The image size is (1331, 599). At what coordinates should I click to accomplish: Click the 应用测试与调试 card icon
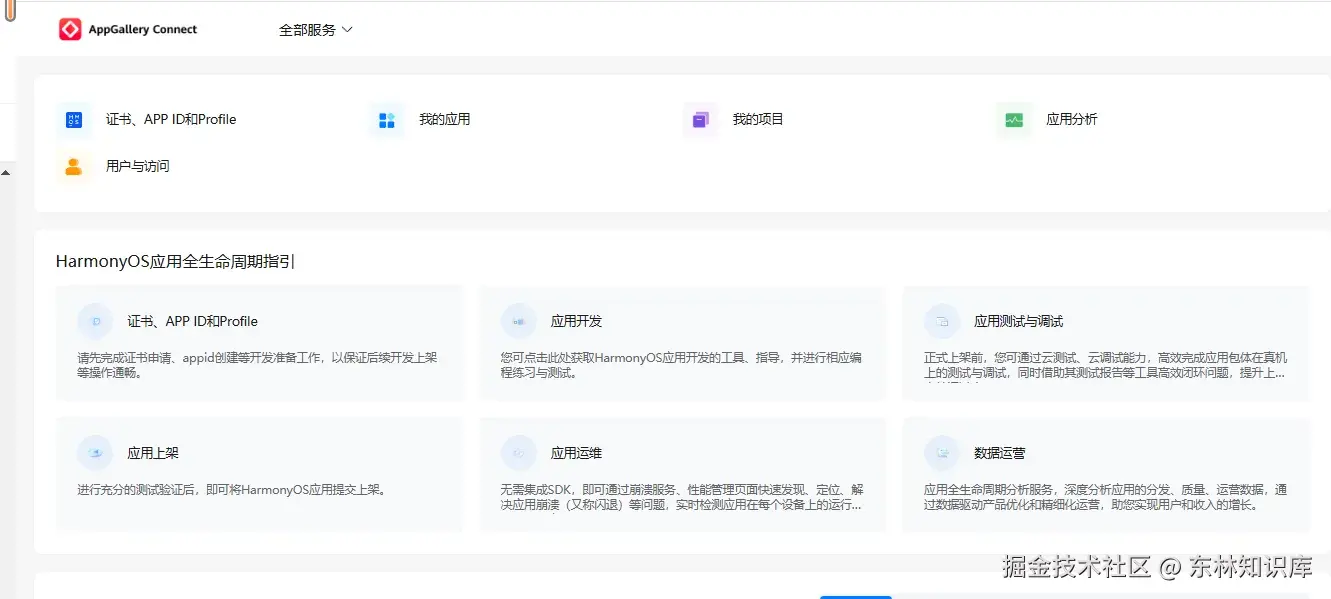[x=942, y=322]
